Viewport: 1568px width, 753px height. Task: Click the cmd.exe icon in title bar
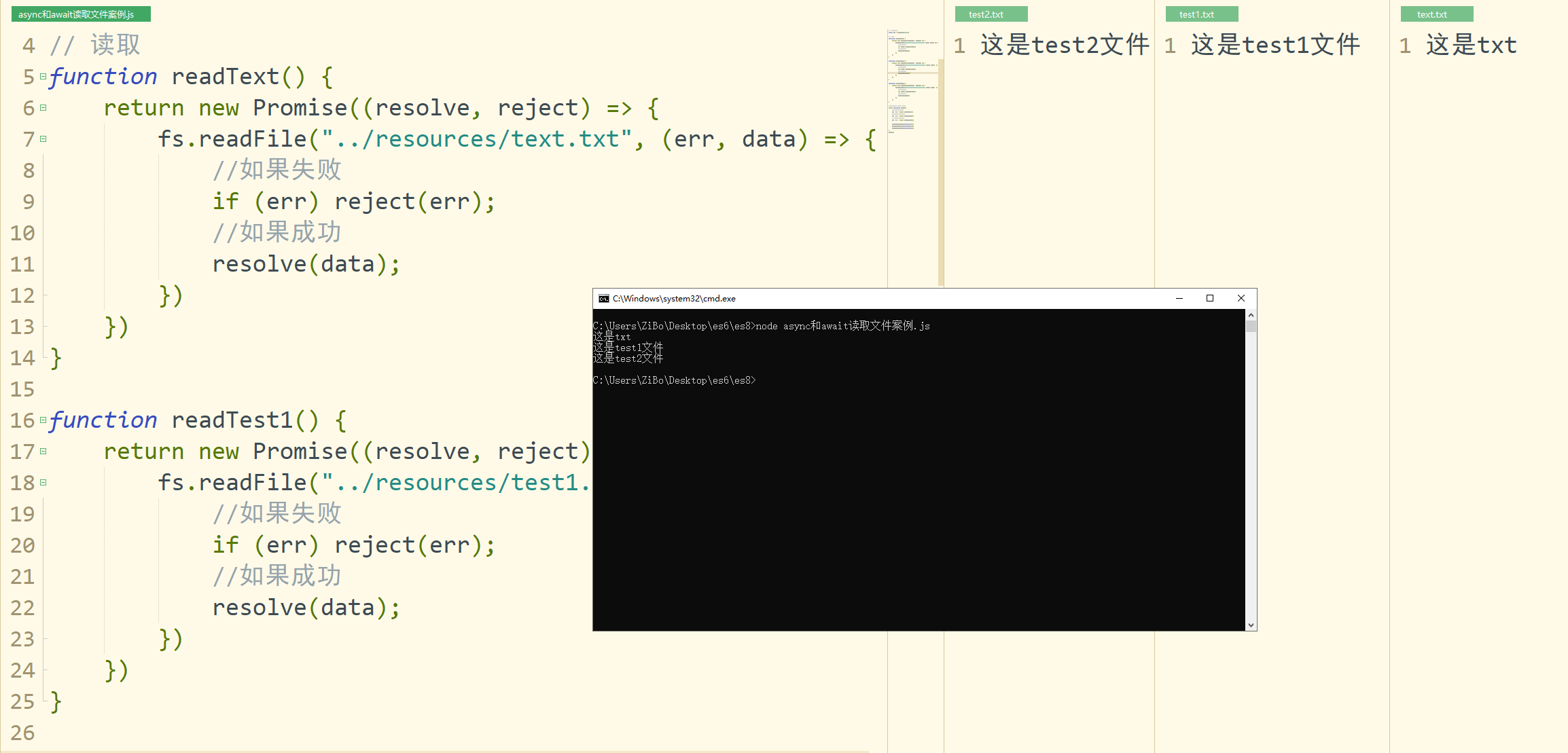[603, 299]
